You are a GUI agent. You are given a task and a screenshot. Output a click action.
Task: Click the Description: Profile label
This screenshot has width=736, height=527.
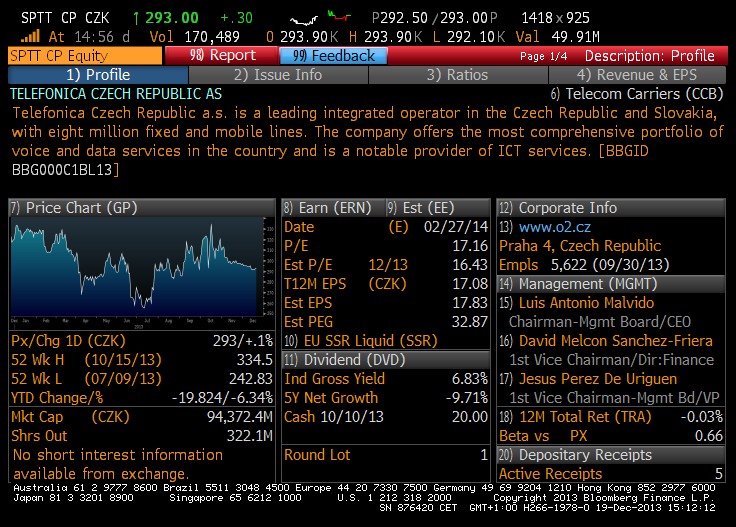650,56
